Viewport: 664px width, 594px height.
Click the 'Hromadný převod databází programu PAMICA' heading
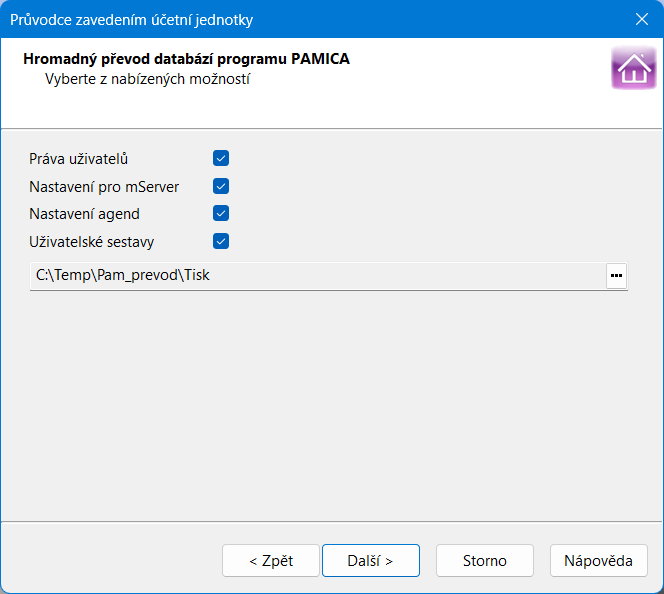point(186,59)
